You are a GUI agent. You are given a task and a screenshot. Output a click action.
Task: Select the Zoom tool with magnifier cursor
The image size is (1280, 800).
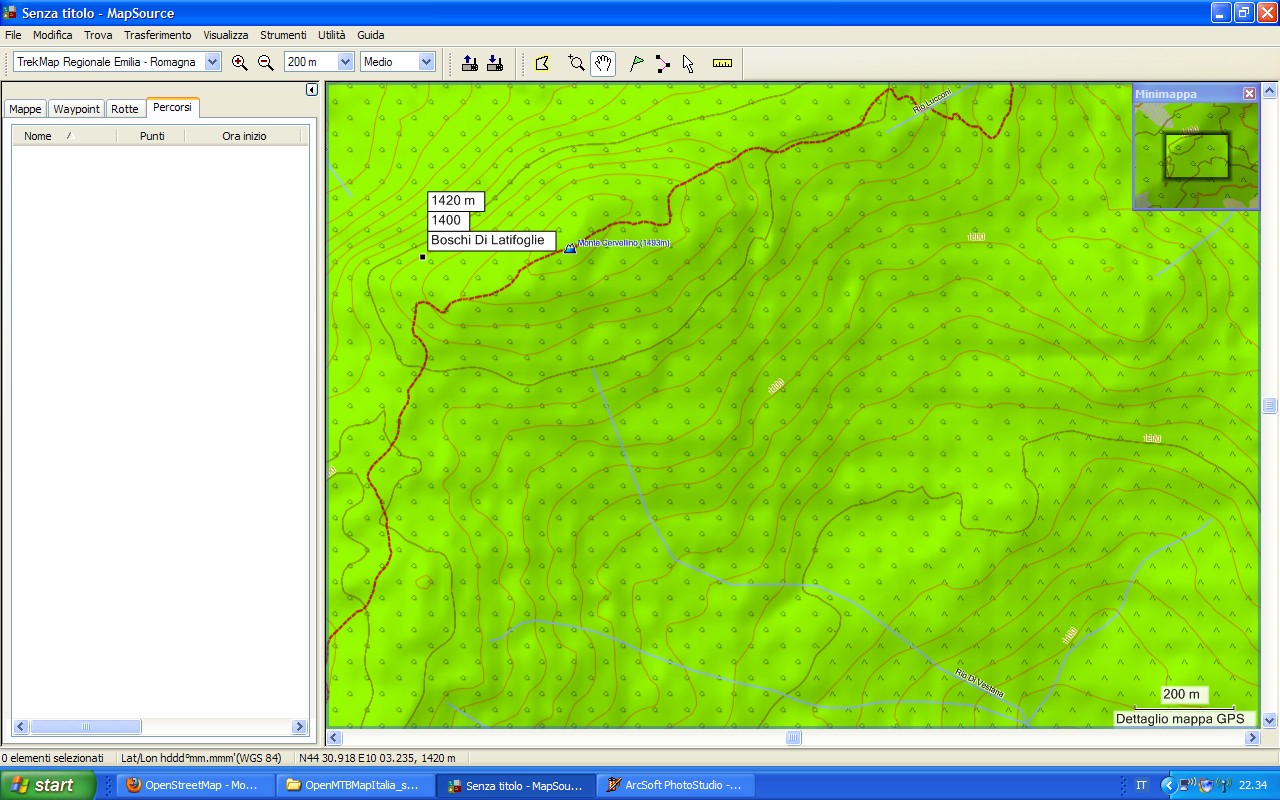576,63
